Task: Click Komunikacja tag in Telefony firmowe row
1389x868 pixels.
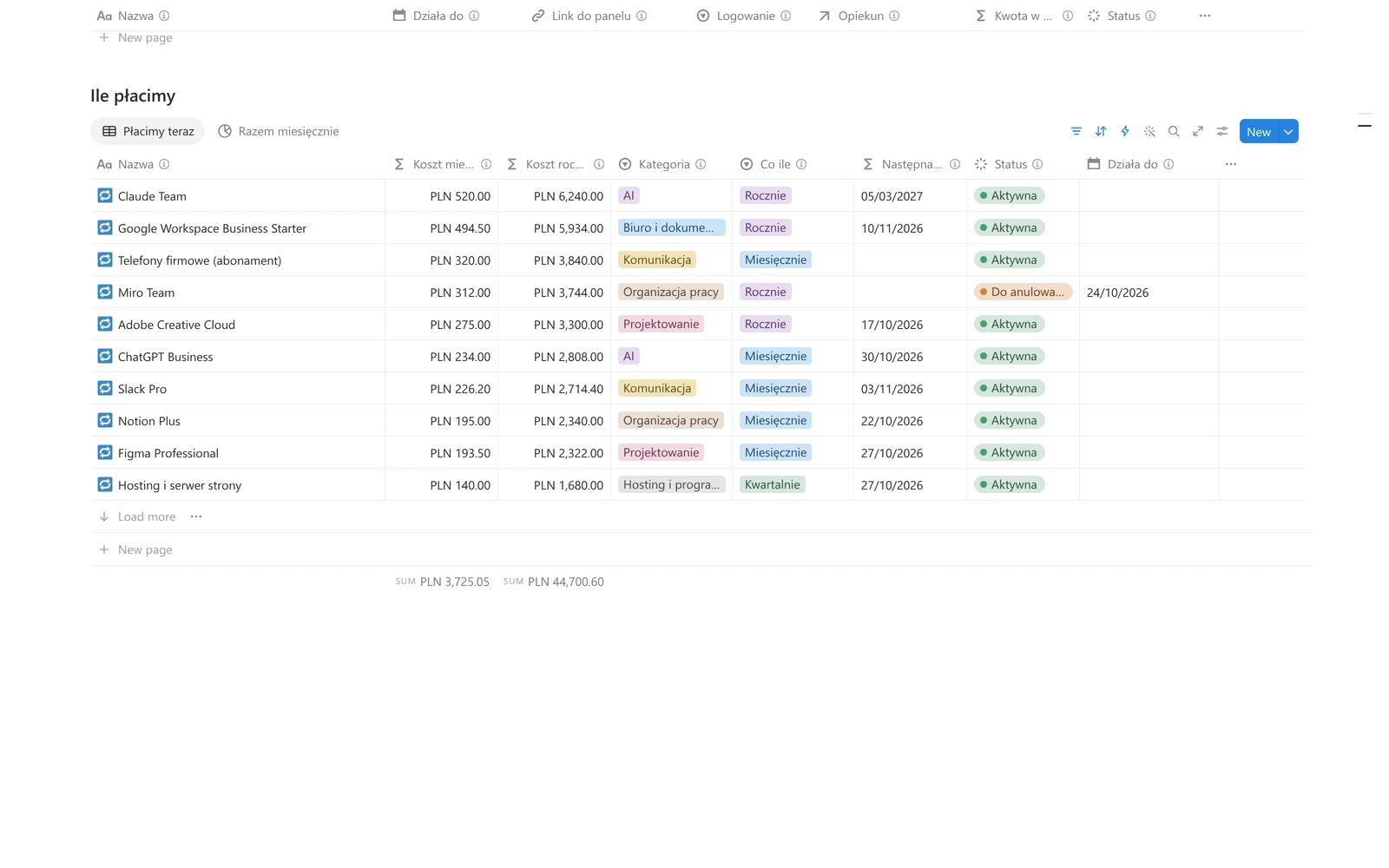Action: [657, 260]
